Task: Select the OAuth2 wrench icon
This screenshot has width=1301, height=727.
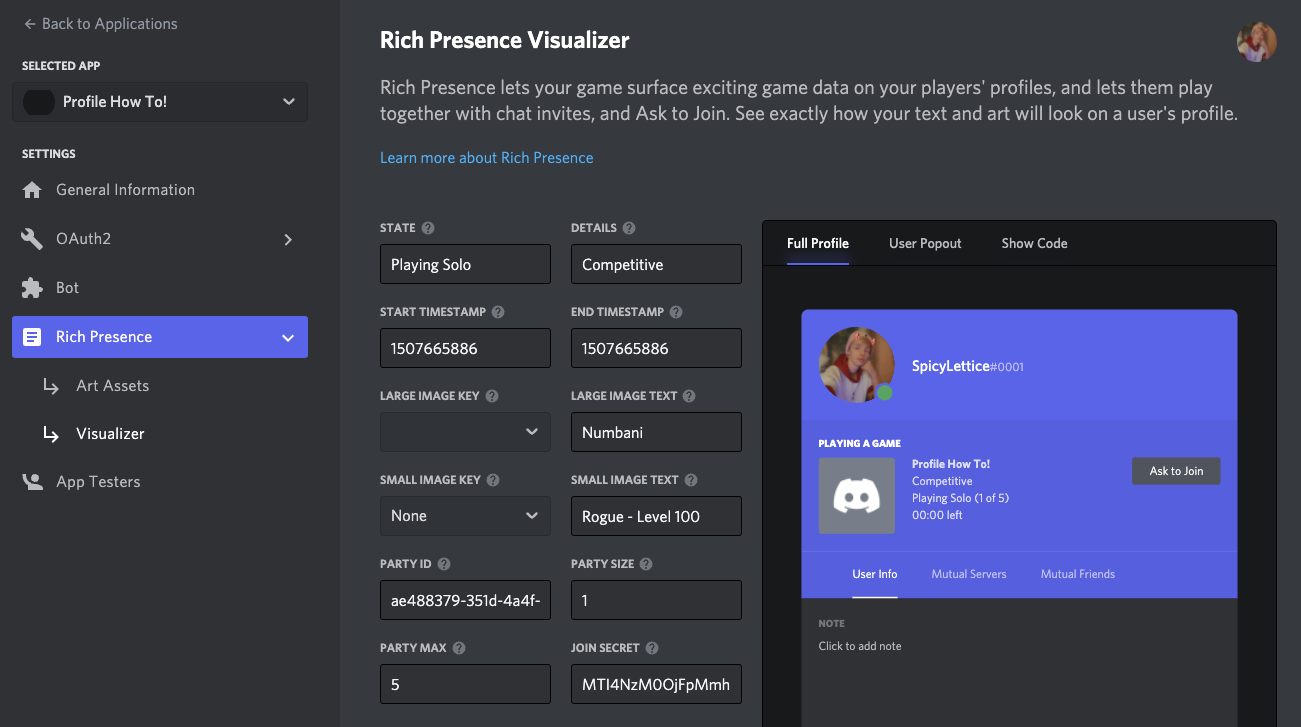Action: pyautogui.click(x=30, y=238)
